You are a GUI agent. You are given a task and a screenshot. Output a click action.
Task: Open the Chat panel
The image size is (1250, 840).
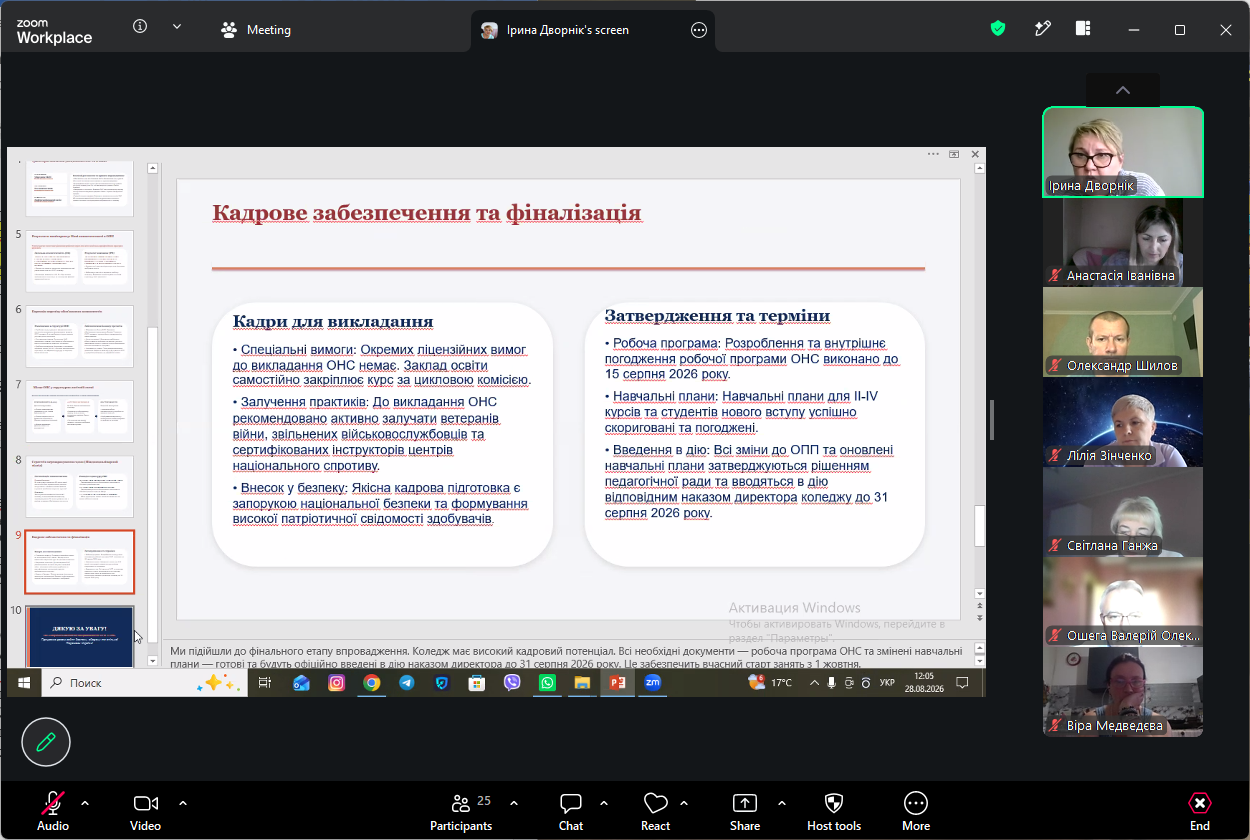[571, 811]
